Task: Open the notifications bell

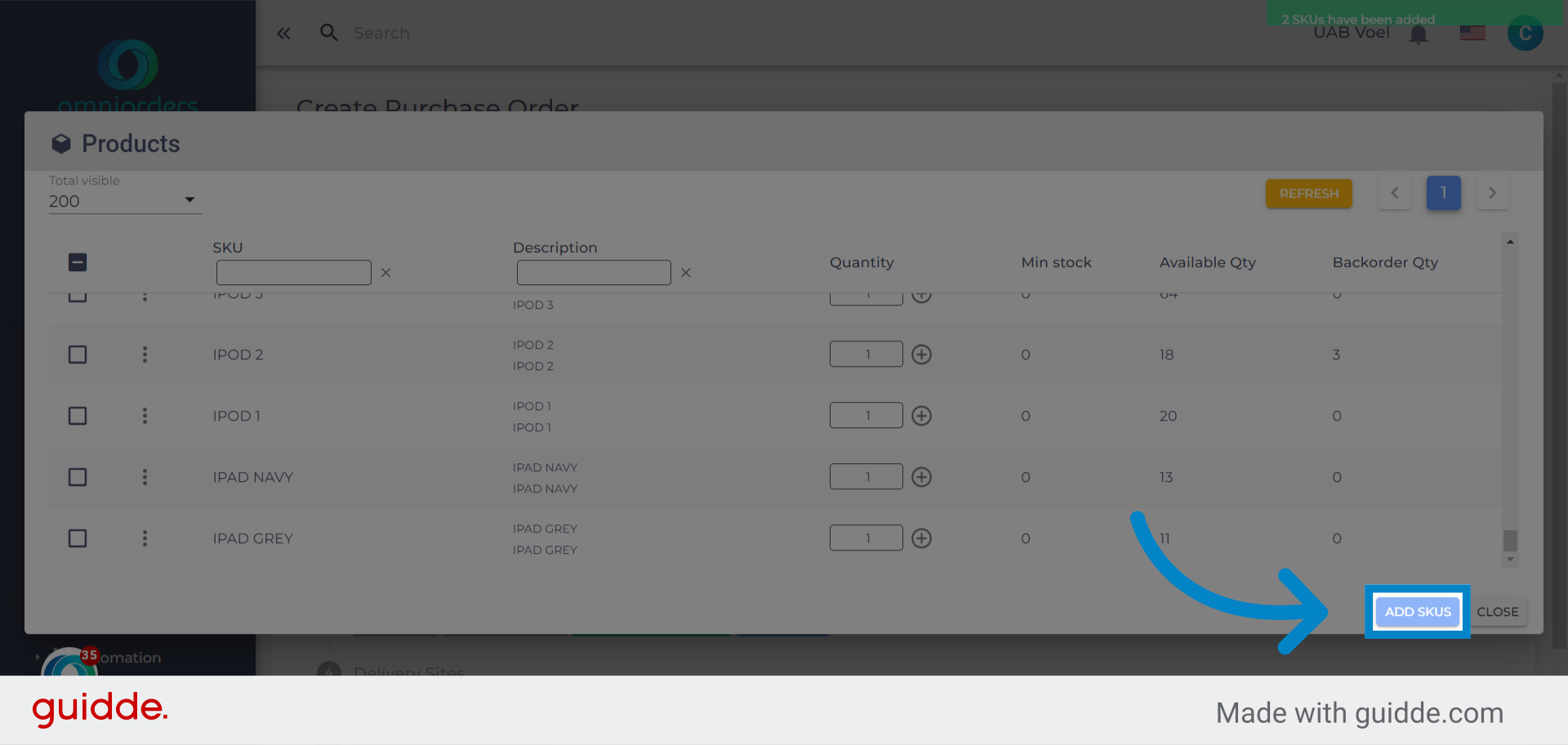Action: coord(1419,34)
